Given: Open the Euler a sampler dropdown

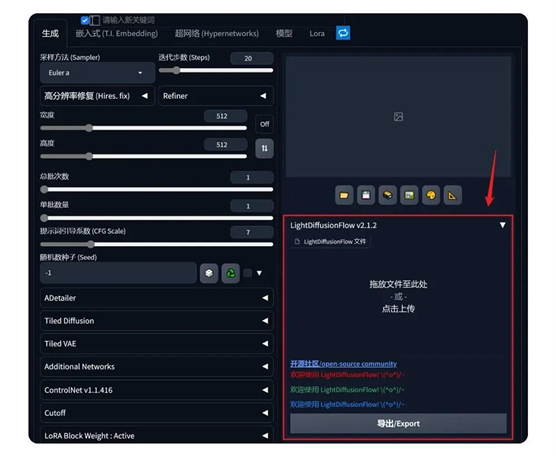Looking at the screenshot, I should tap(98, 73).
